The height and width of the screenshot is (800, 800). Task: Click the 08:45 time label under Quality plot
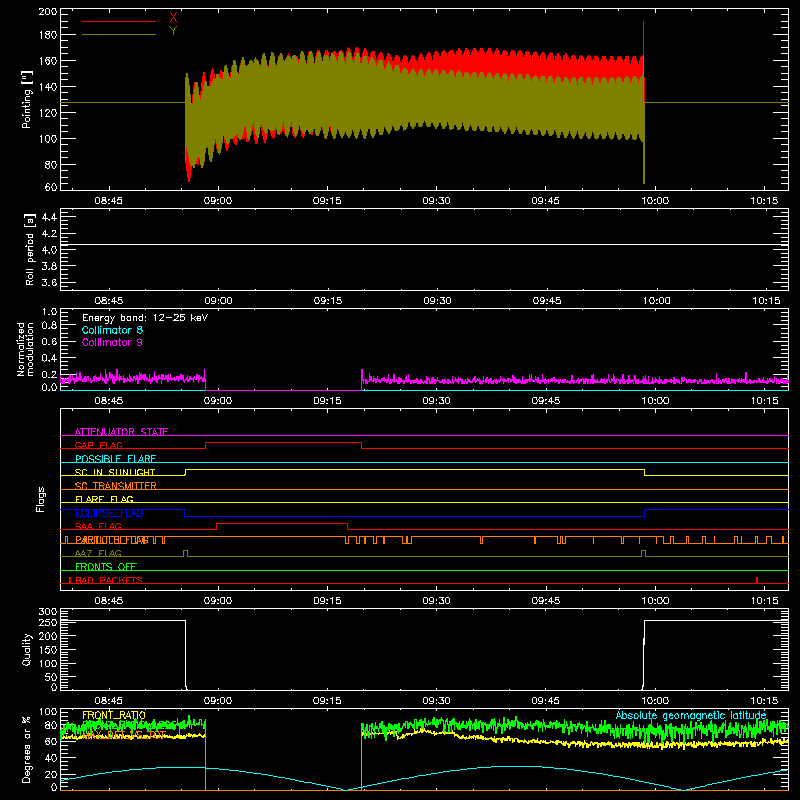[108, 701]
